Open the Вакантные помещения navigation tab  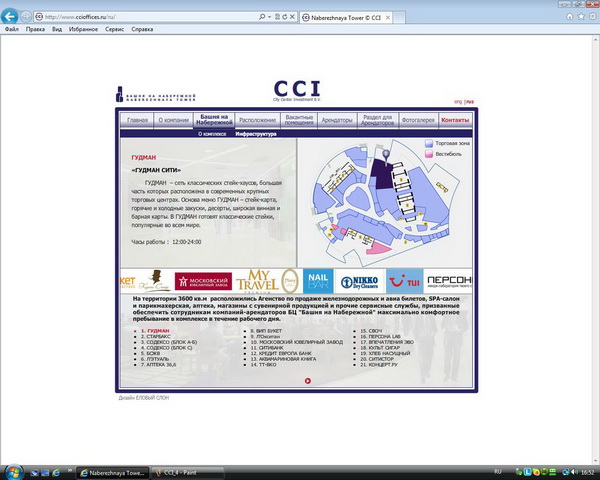(x=299, y=120)
